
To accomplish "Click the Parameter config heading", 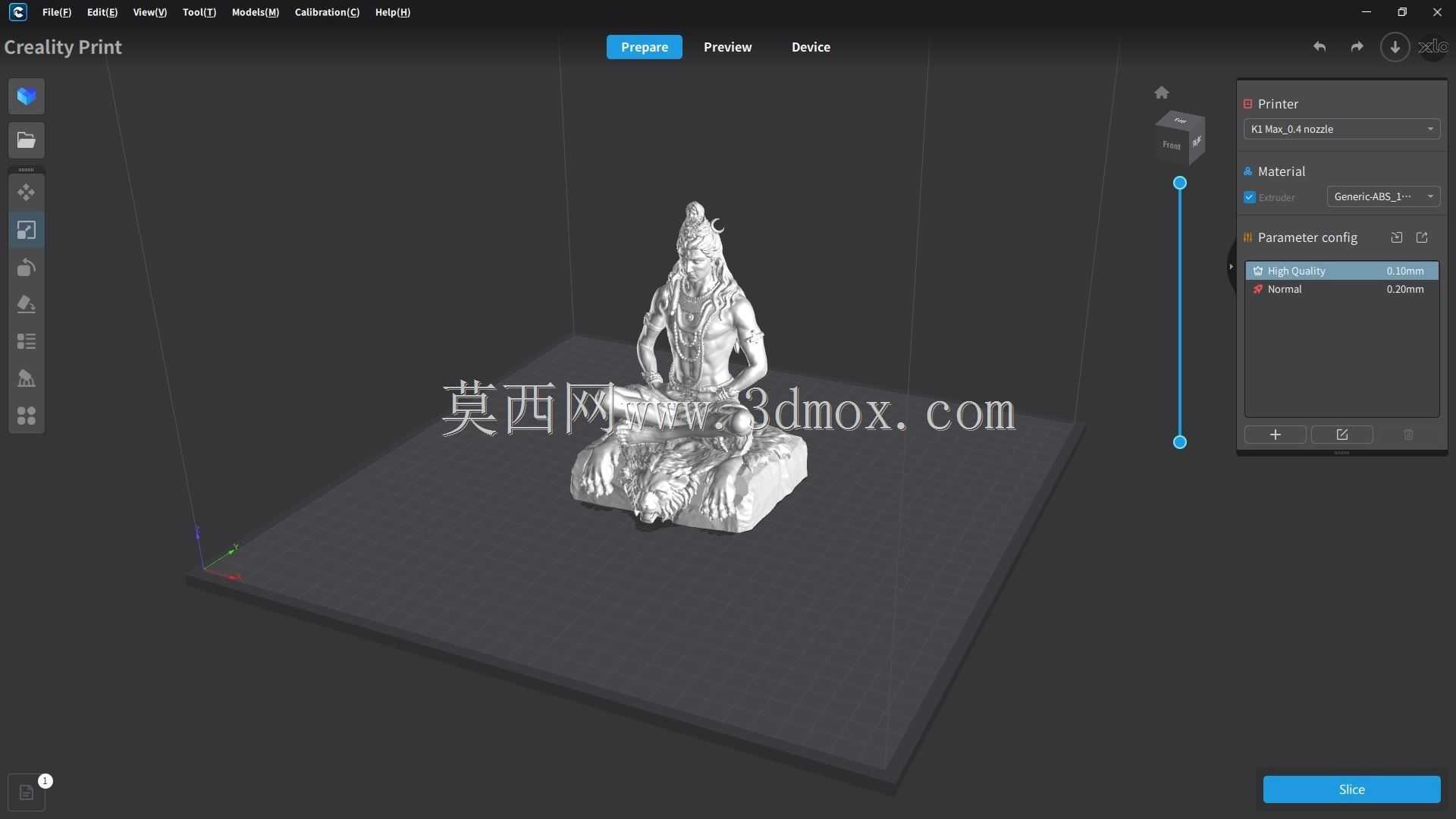I will [1307, 237].
